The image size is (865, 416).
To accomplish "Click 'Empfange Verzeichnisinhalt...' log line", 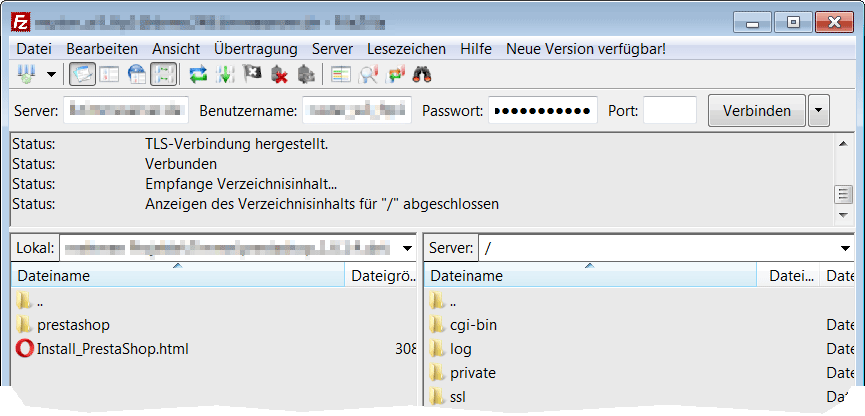I will point(241,184).
